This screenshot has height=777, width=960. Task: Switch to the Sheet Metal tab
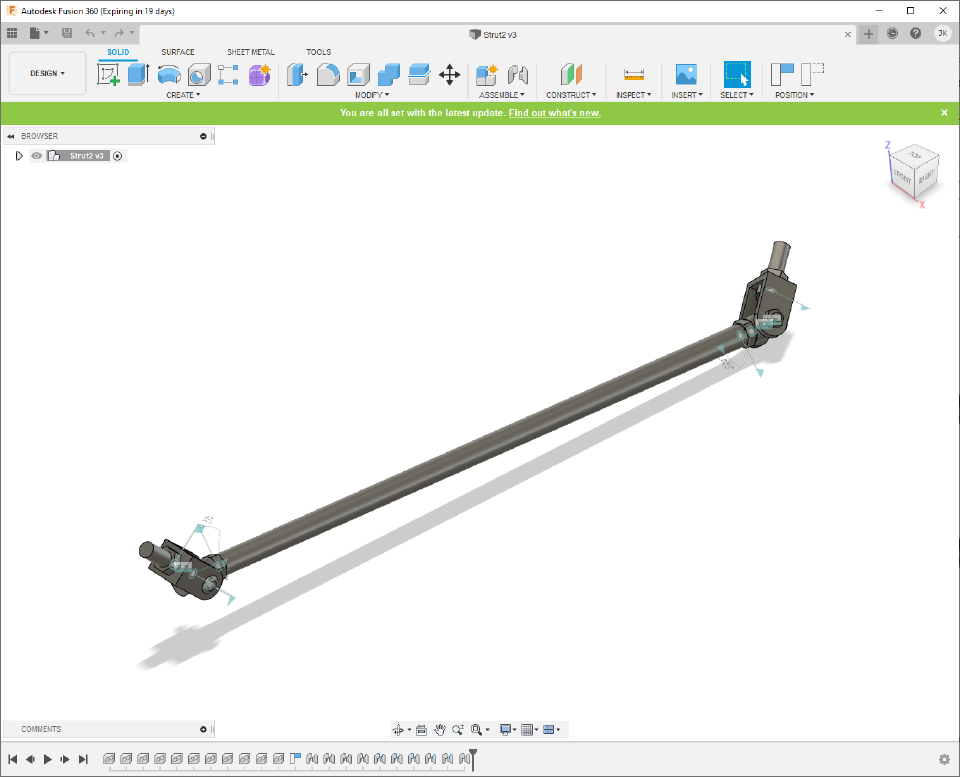250,52
